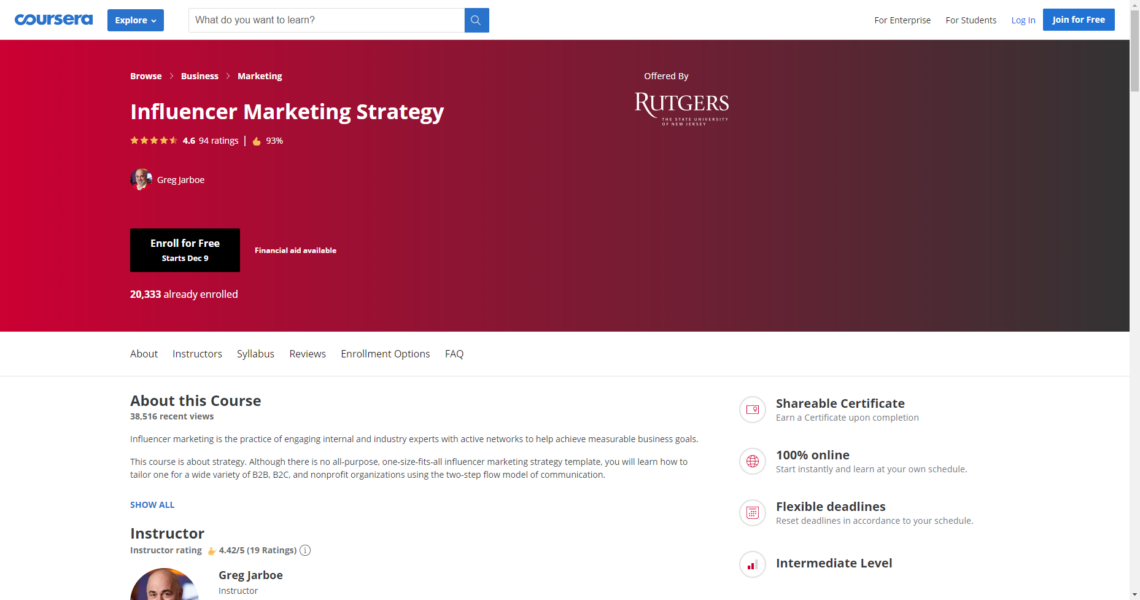Screen dimensions: 1140x600
Task: Click the star rating next to 4.6
Action: coord(154,140)
